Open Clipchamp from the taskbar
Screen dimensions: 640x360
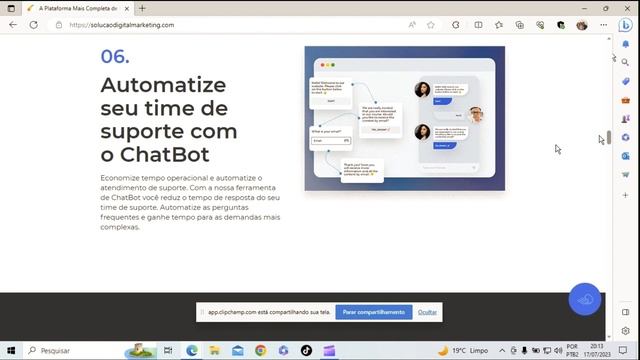click(x=329, y=351)
